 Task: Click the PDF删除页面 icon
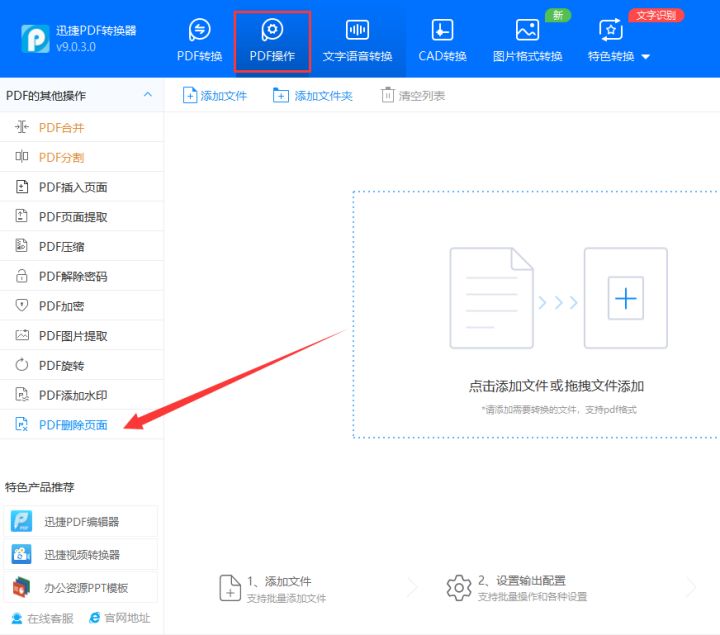click(22, 424)
